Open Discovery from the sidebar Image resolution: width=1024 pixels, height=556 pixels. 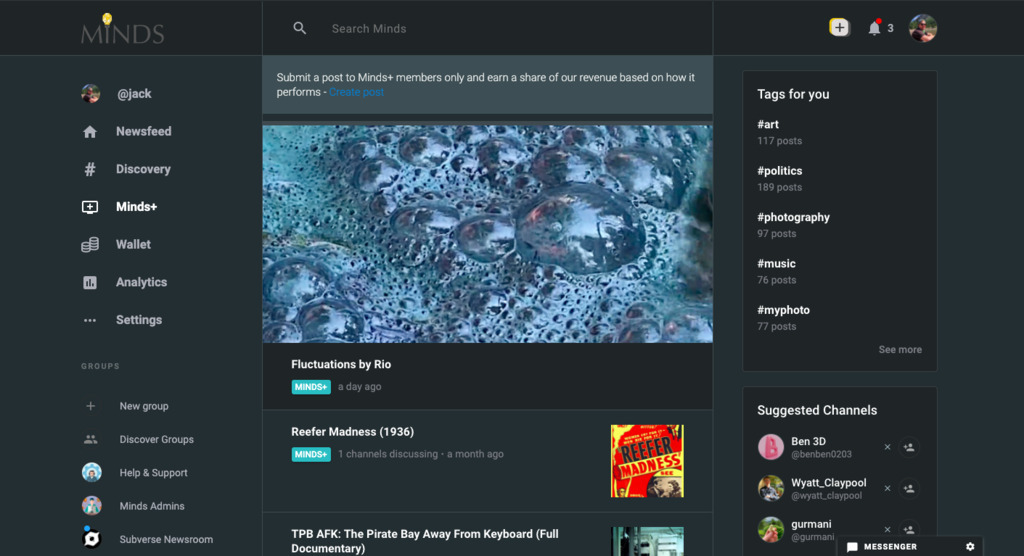point(142,169)
